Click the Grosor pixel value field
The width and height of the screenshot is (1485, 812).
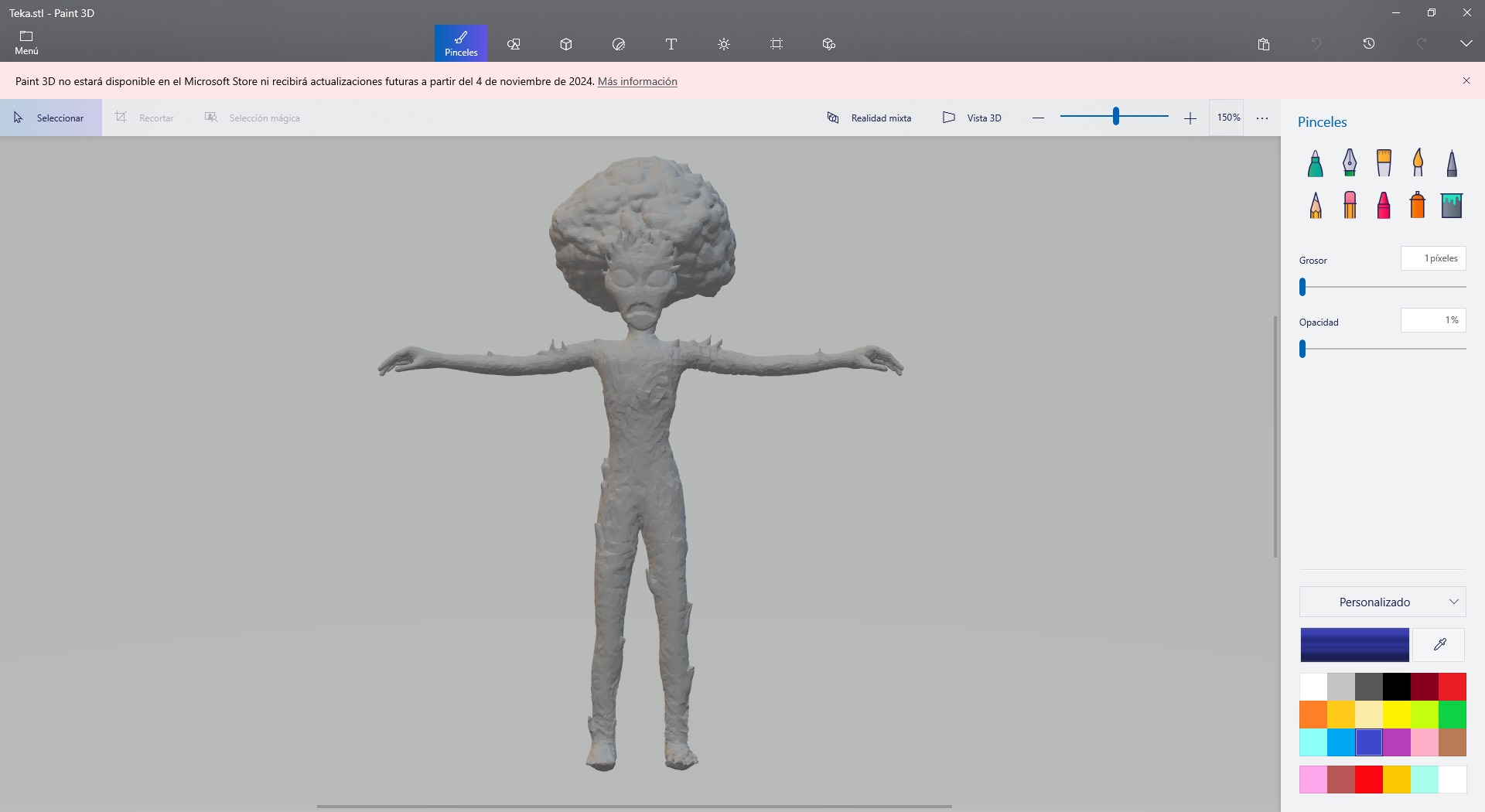pyautogui.click(x=1433, y=258)
